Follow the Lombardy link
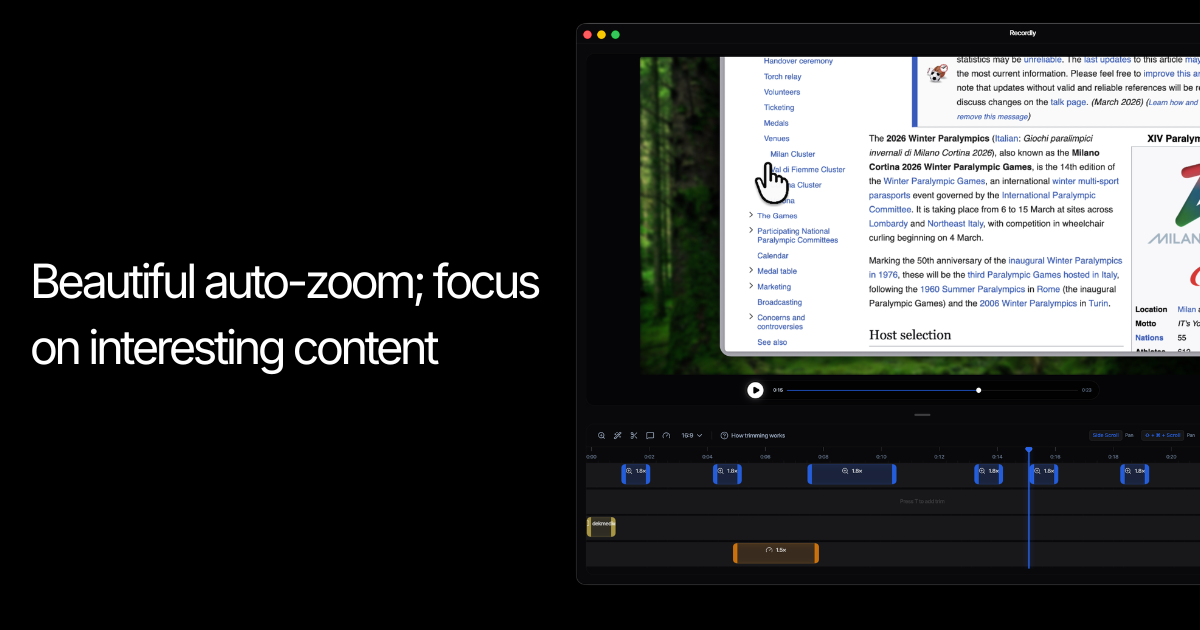 coord(888,224)
